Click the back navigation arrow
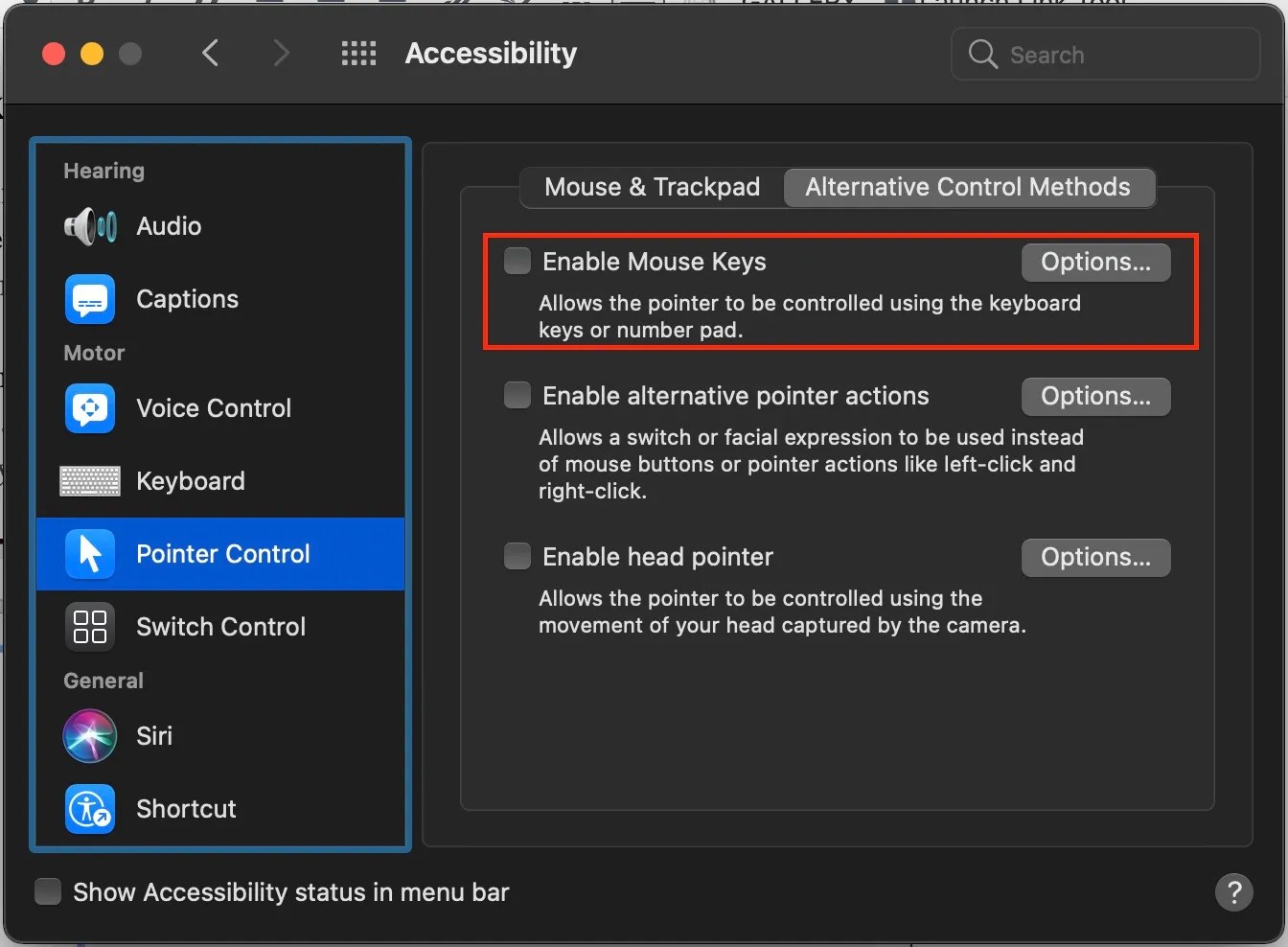The width and height of the screenshot is (1288, 947). [211, 53]
